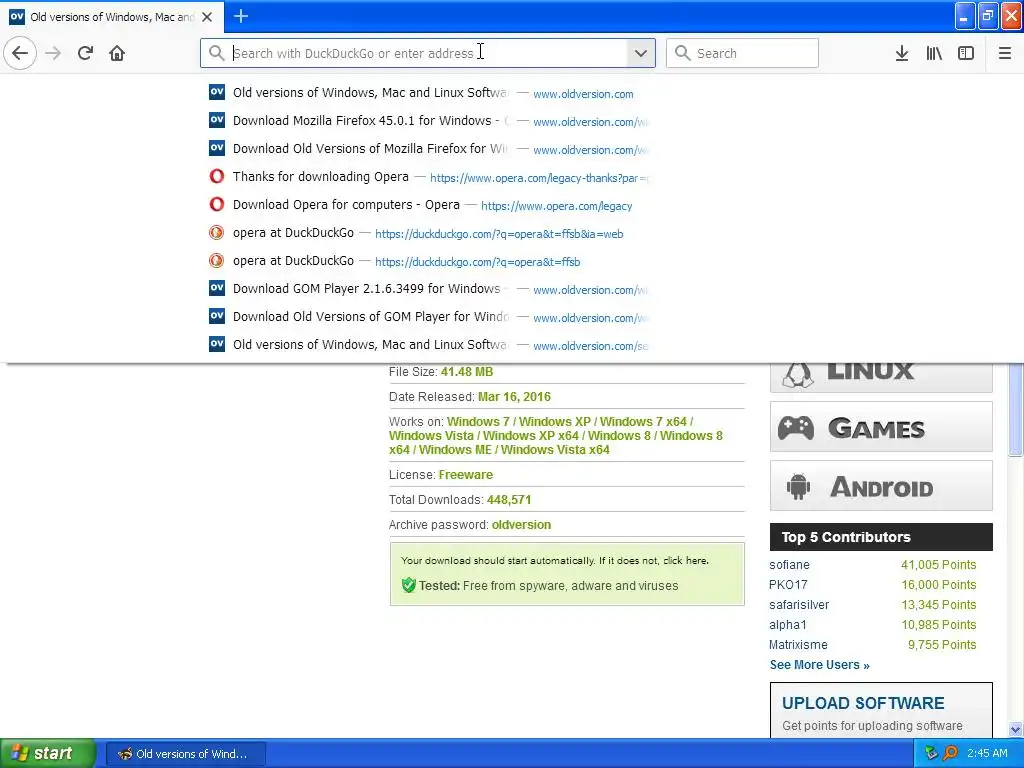Viewport: 1024px width, 768px height.
Task: Click the Opera logo beside Download Opera for computers
Action: coord(217,204)
